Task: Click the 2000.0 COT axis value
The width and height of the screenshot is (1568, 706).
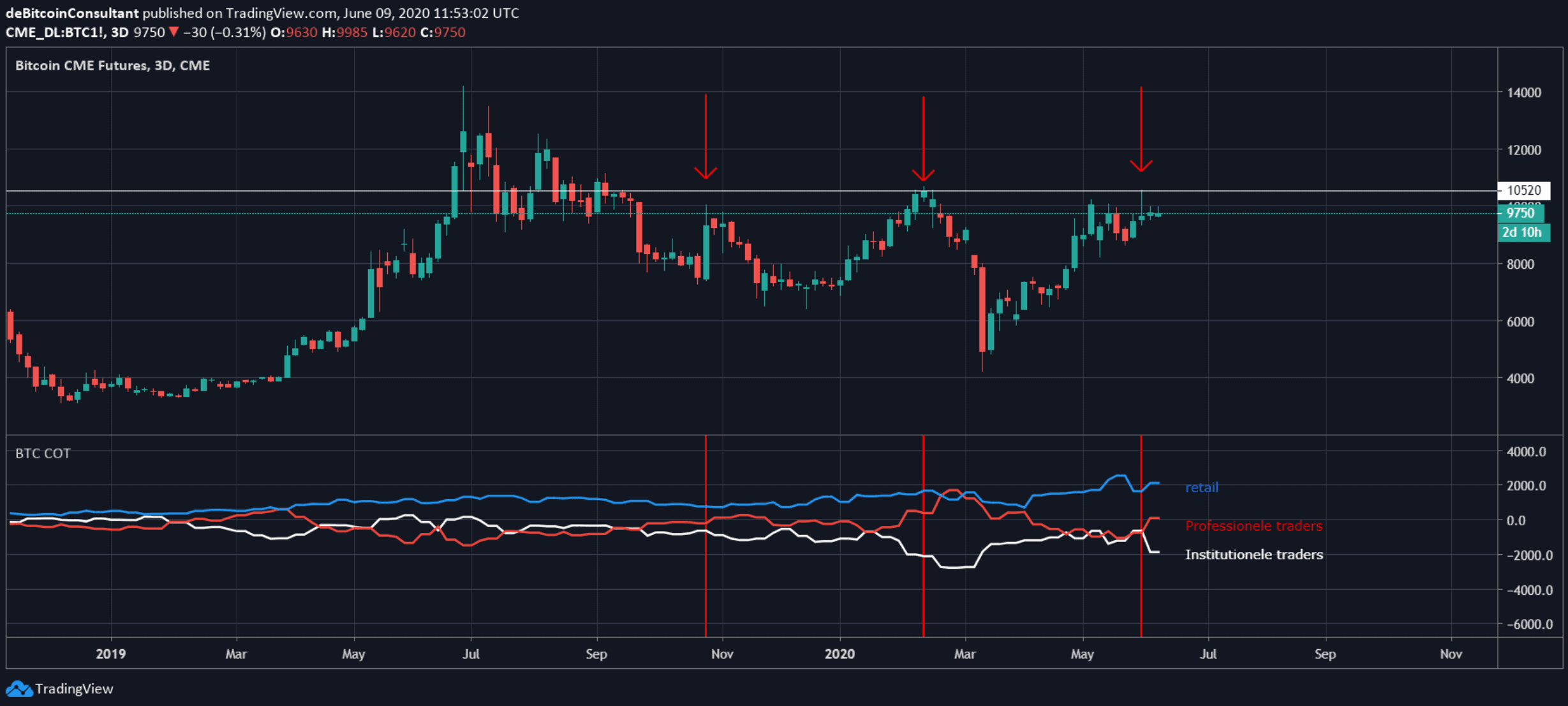Action: 1527,486
